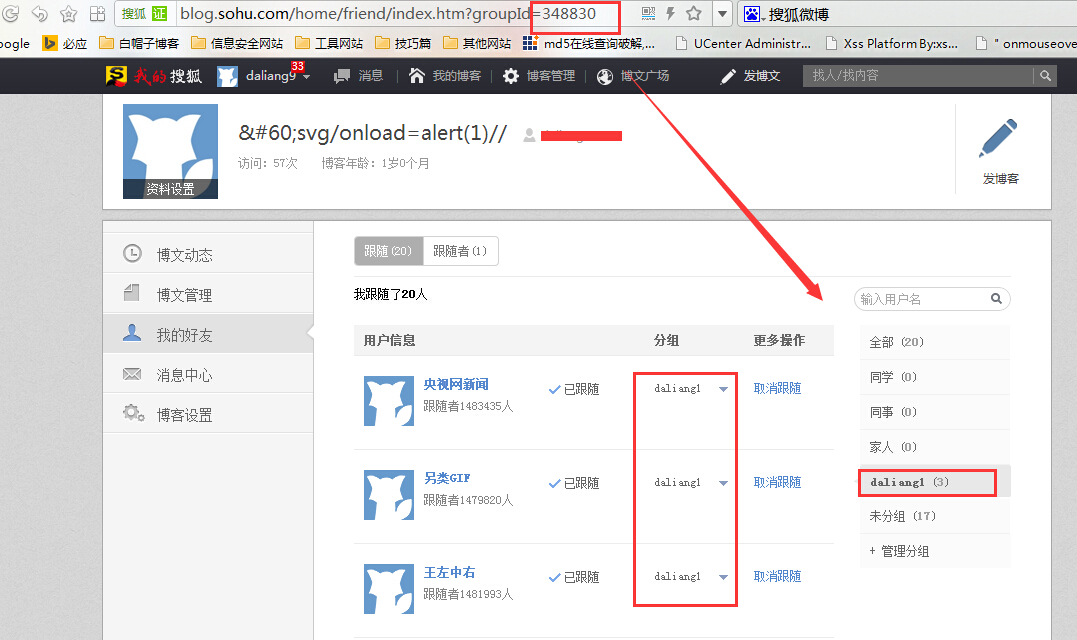Click the 央视网新闻 avatar thumbnail

pos(389,400)
